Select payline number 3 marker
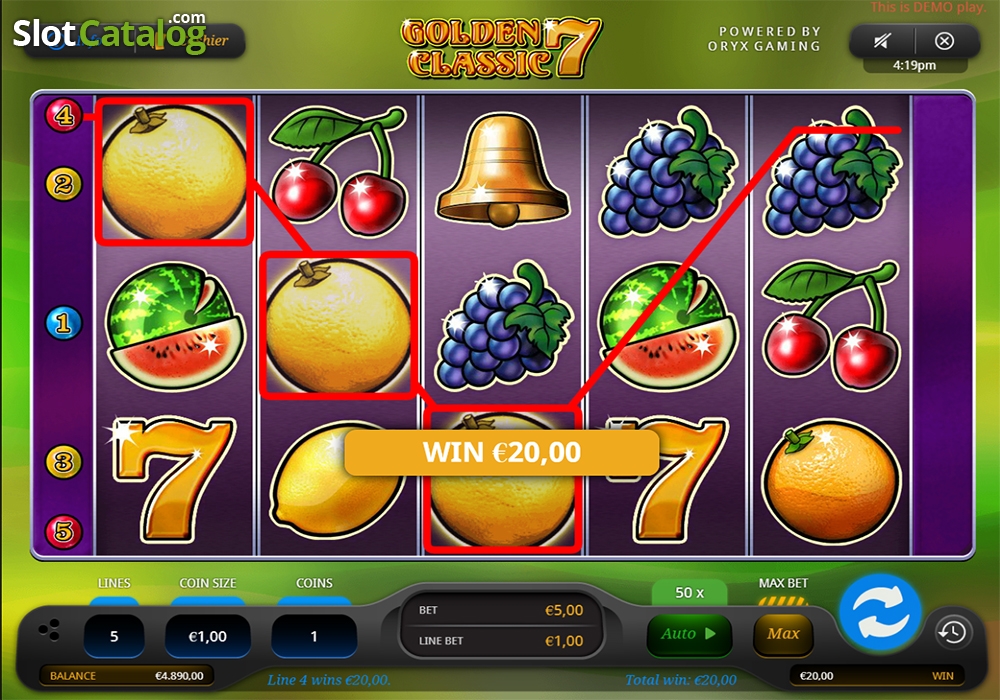The height and width of the screenshot is (700, 1000). (63, 461)
